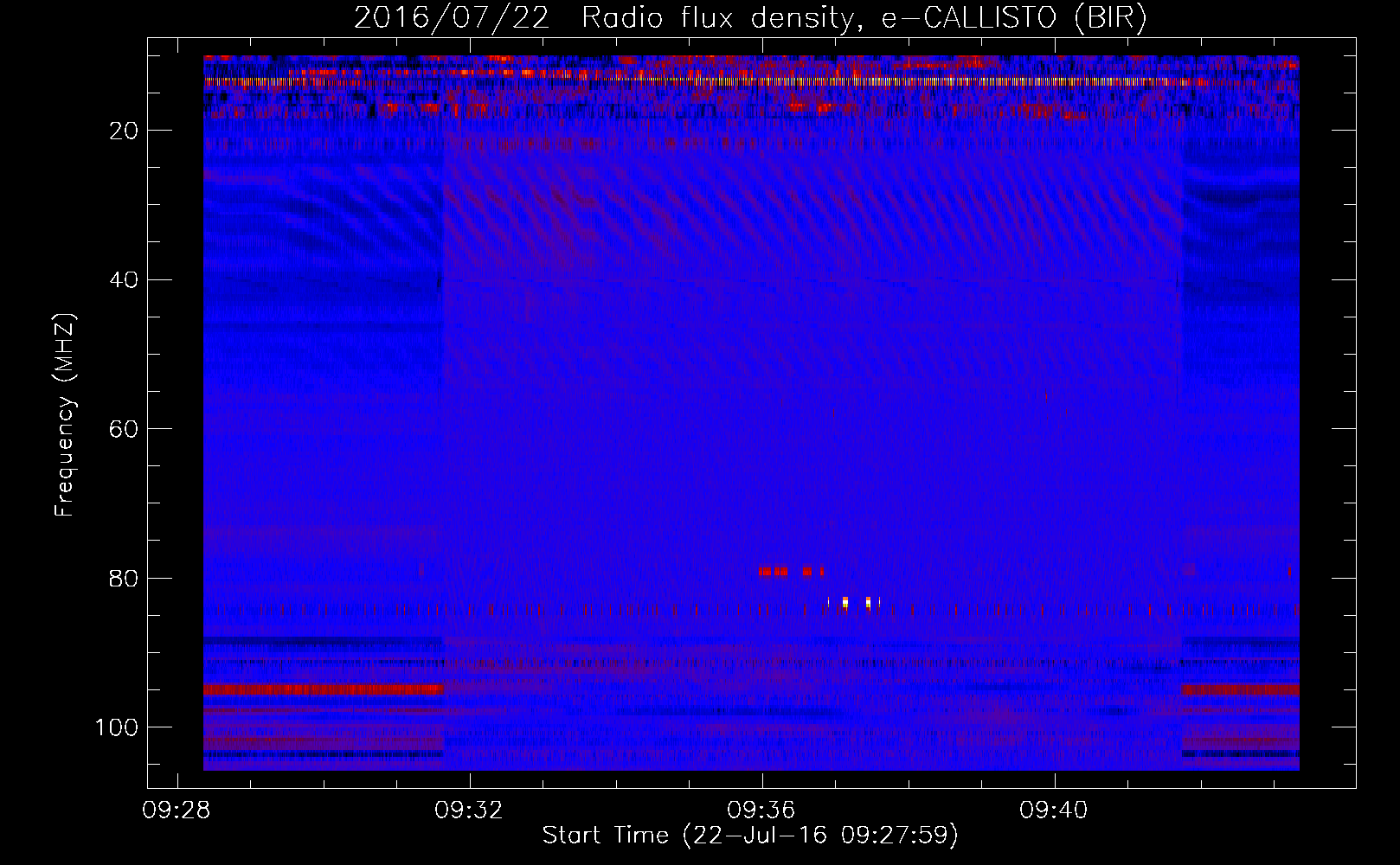Click the bright yellow interference line near the top of the spectrogram
The height and width of the screenshot is (865, 1400).
point(750,81)
